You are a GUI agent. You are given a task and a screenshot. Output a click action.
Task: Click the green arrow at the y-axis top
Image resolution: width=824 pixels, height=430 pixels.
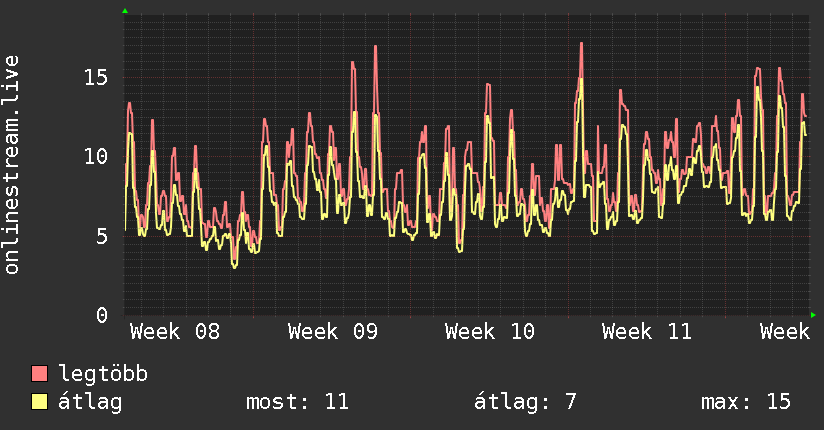point(125,11)
